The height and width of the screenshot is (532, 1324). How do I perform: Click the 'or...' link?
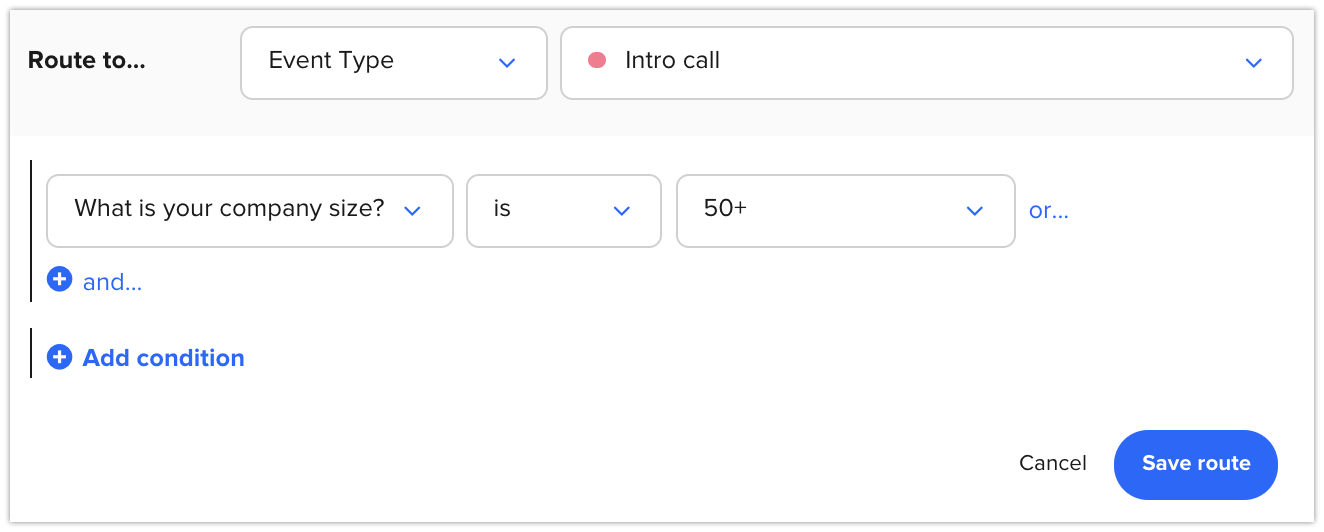[x=1048, y=211]
